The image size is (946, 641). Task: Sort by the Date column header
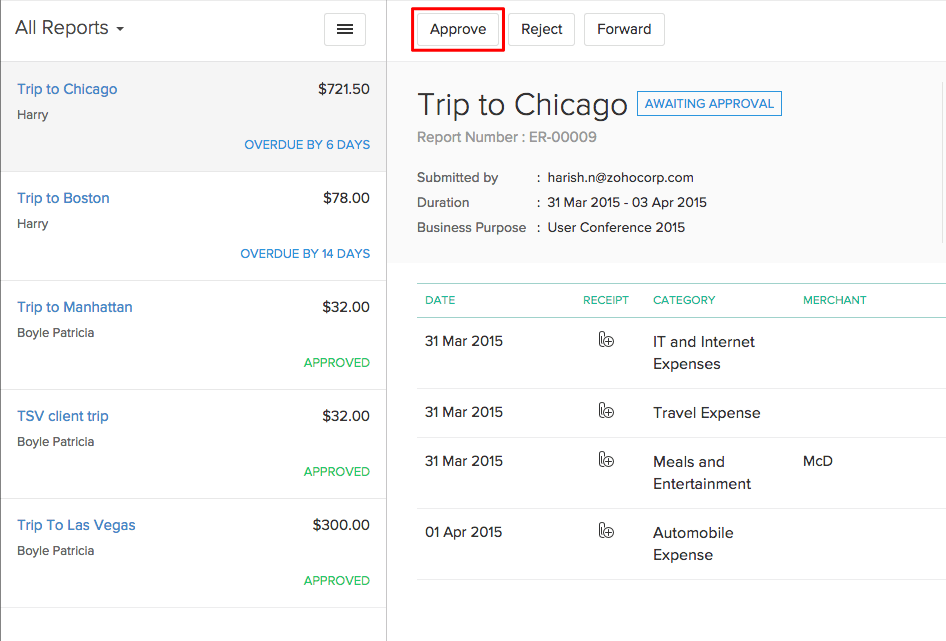[440, 300]
